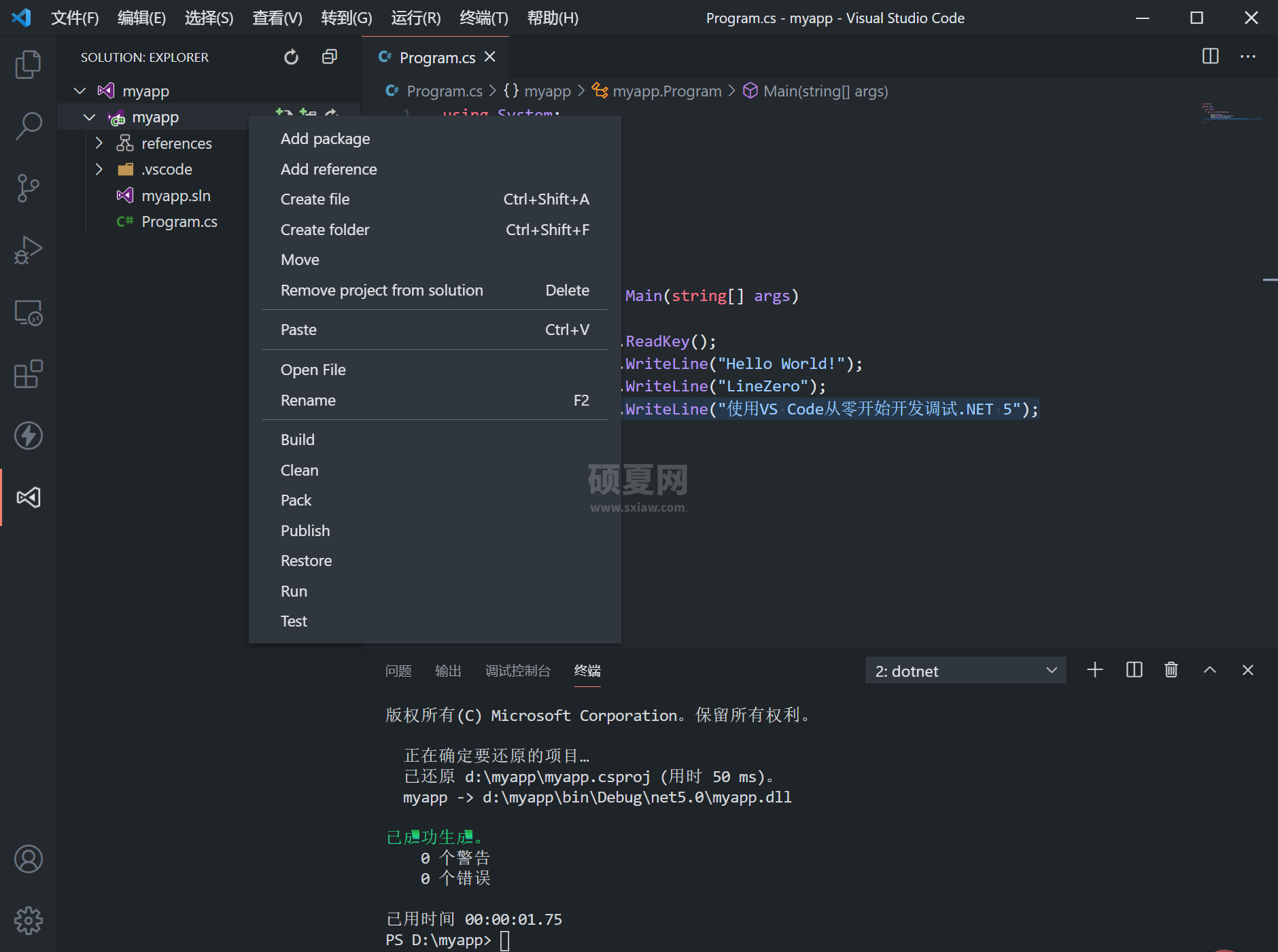This screenshot has height=952, width=1278.
Task: Open the Explorer view in activity bar
Action: click(28, 65)
